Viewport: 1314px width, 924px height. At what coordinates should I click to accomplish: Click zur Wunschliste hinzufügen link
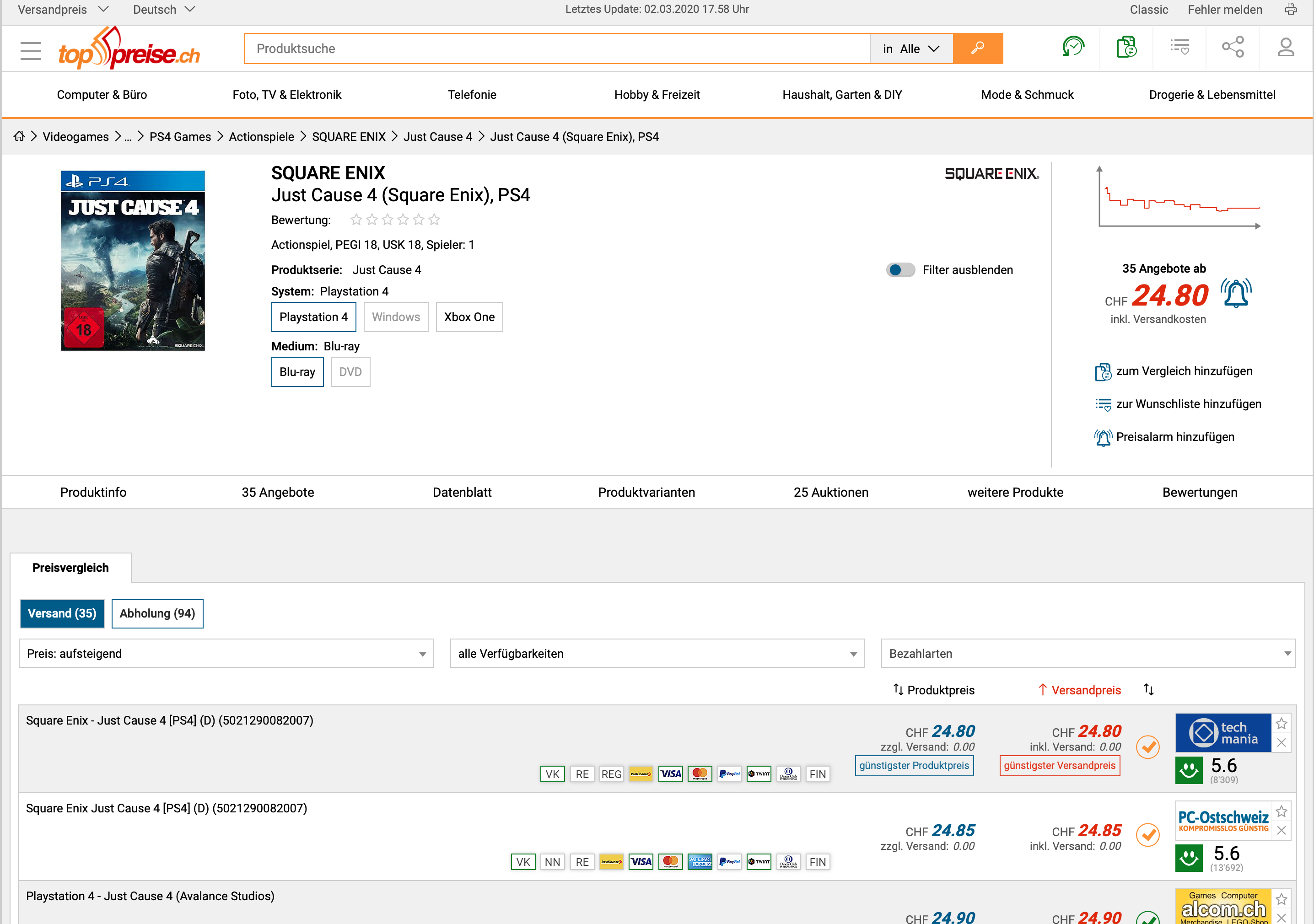click(x=1188, y=404)
